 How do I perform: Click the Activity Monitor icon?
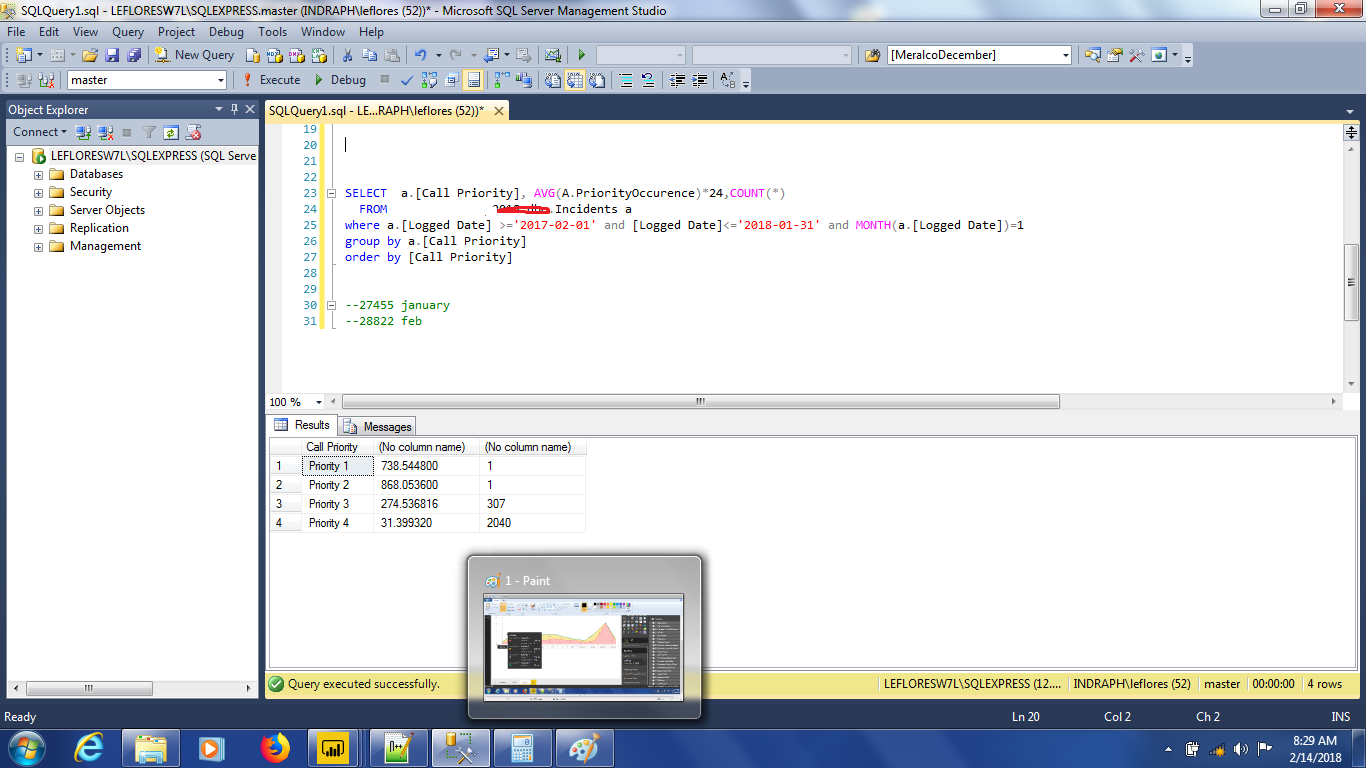(x=552, y=55)
